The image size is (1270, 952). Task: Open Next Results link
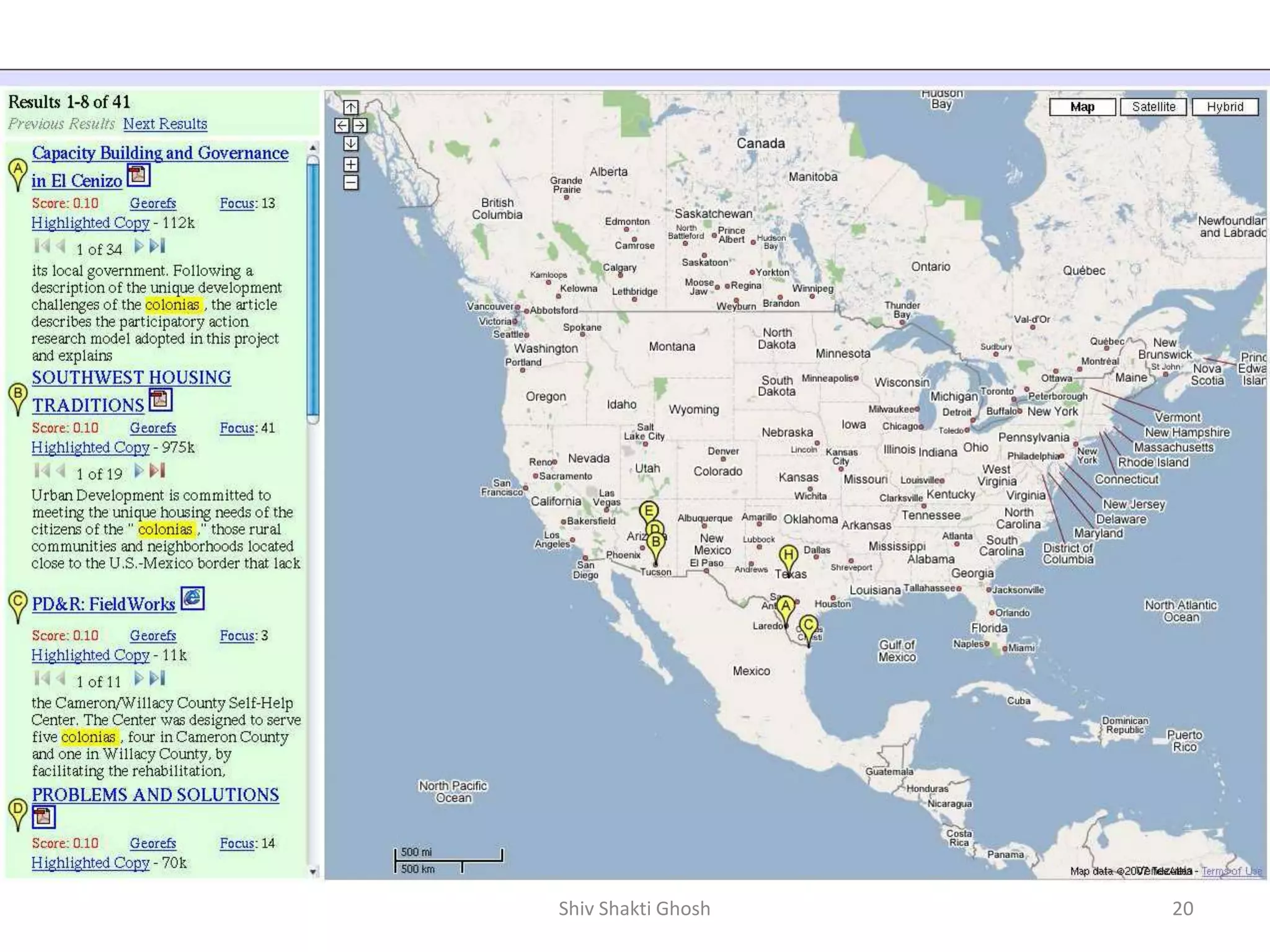165,124
